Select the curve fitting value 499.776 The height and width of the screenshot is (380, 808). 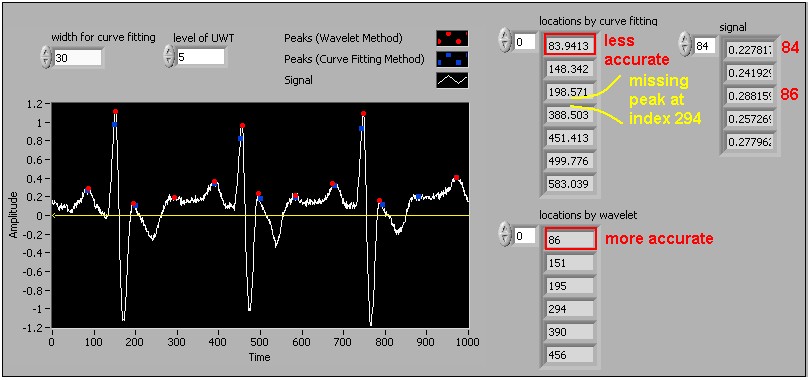pos(569,161)
